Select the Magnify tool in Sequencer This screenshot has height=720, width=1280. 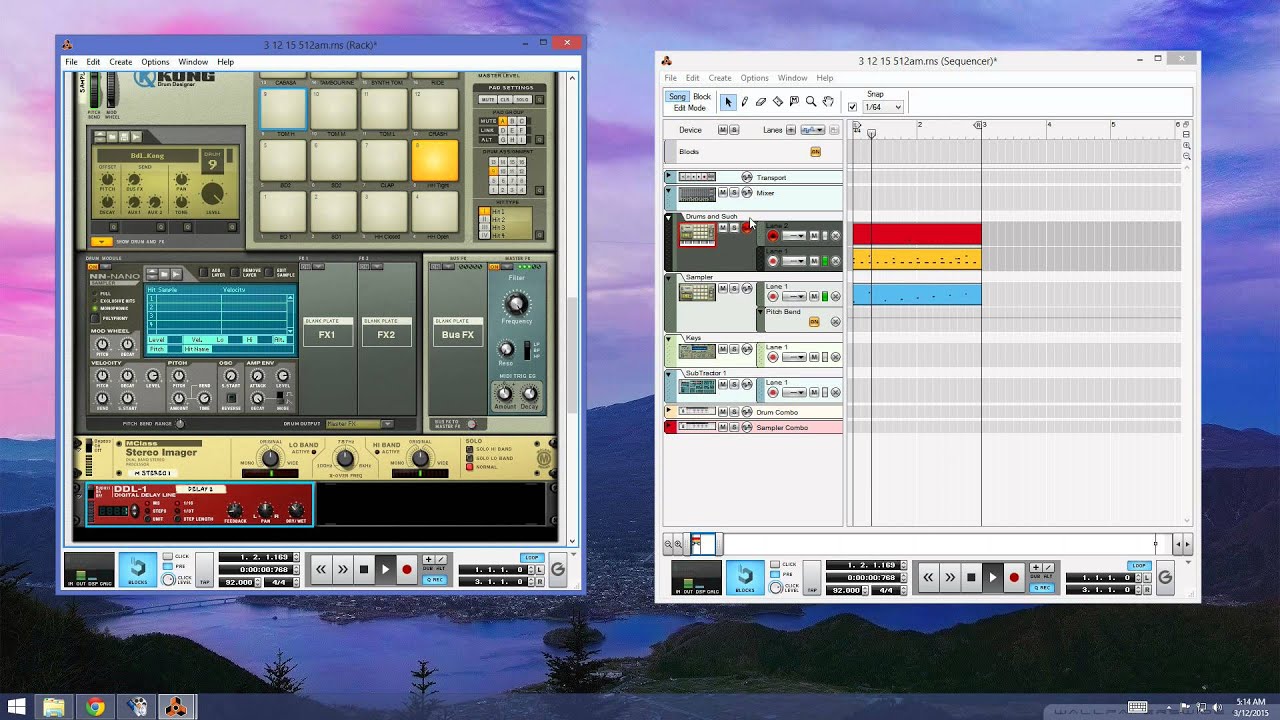[811, 102]
